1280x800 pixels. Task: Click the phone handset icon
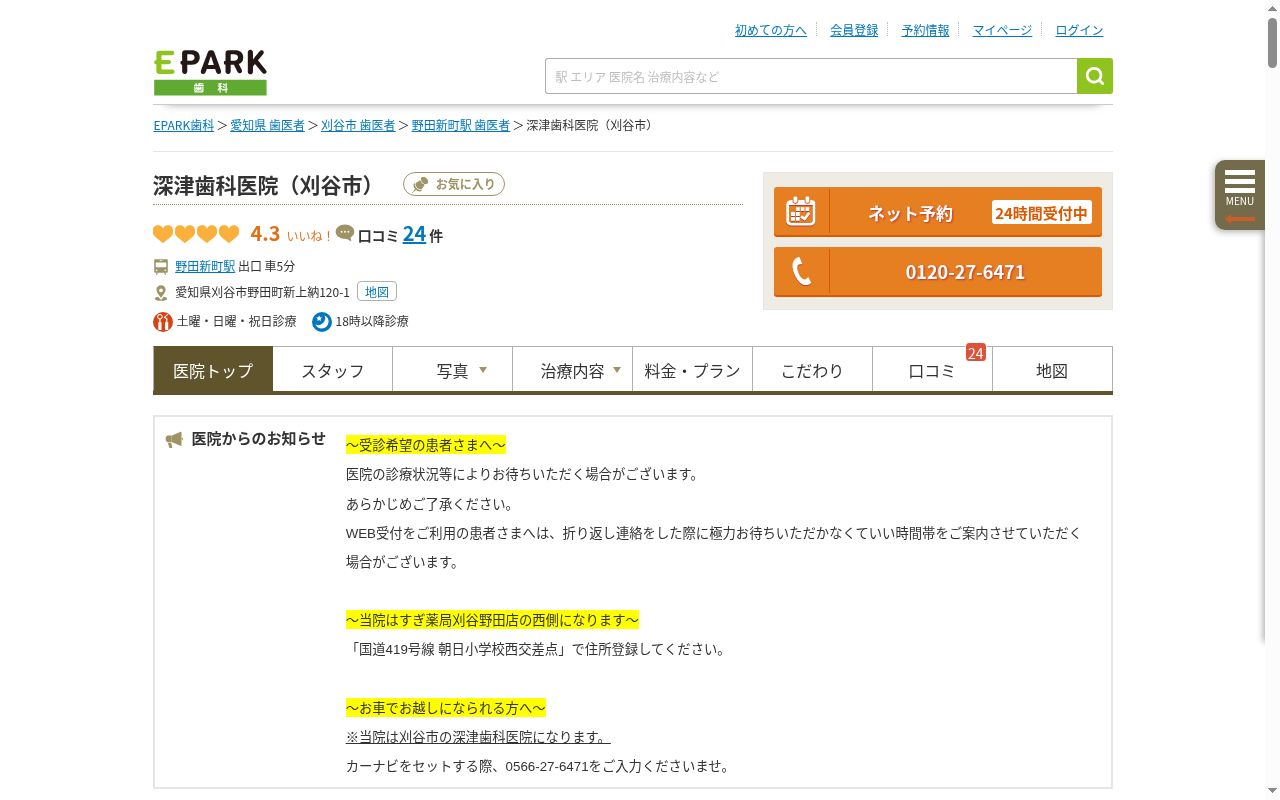tap(801, 271)
